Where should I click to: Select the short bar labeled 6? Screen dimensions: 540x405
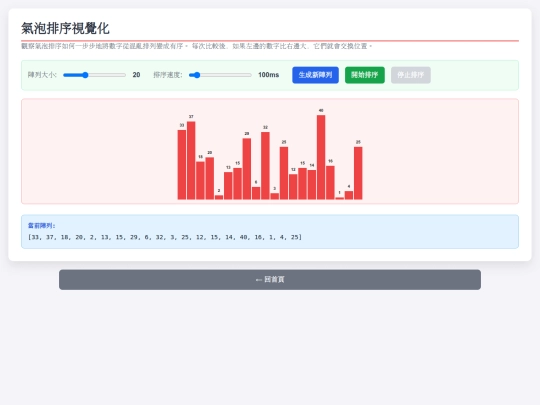(256, 193)
